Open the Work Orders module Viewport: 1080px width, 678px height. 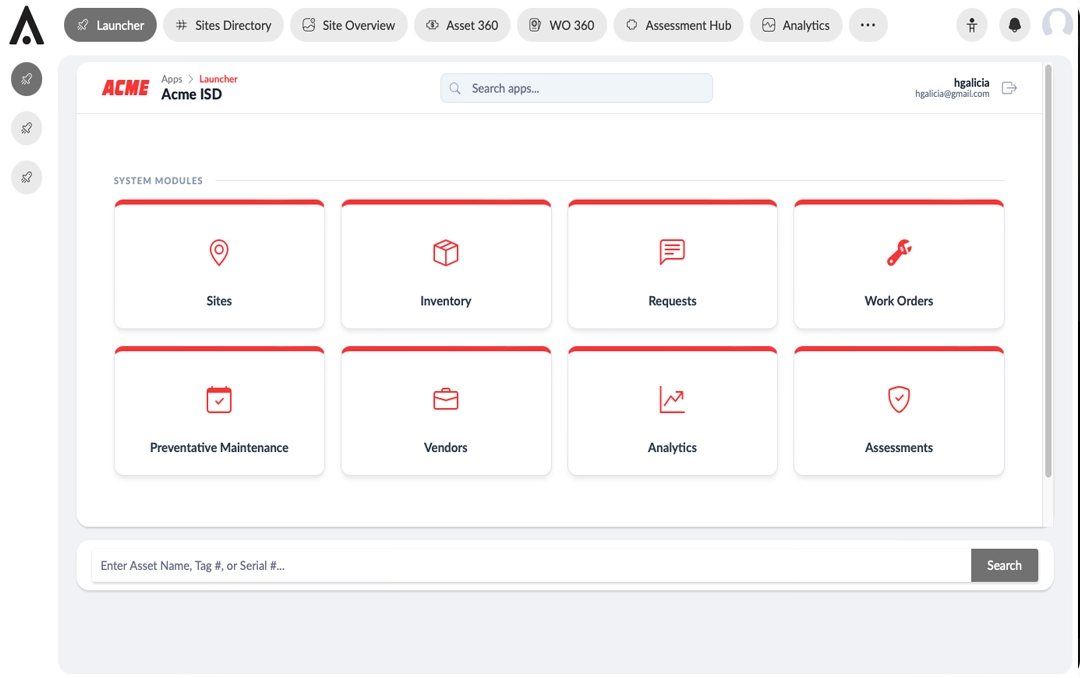tap(898, 263)
